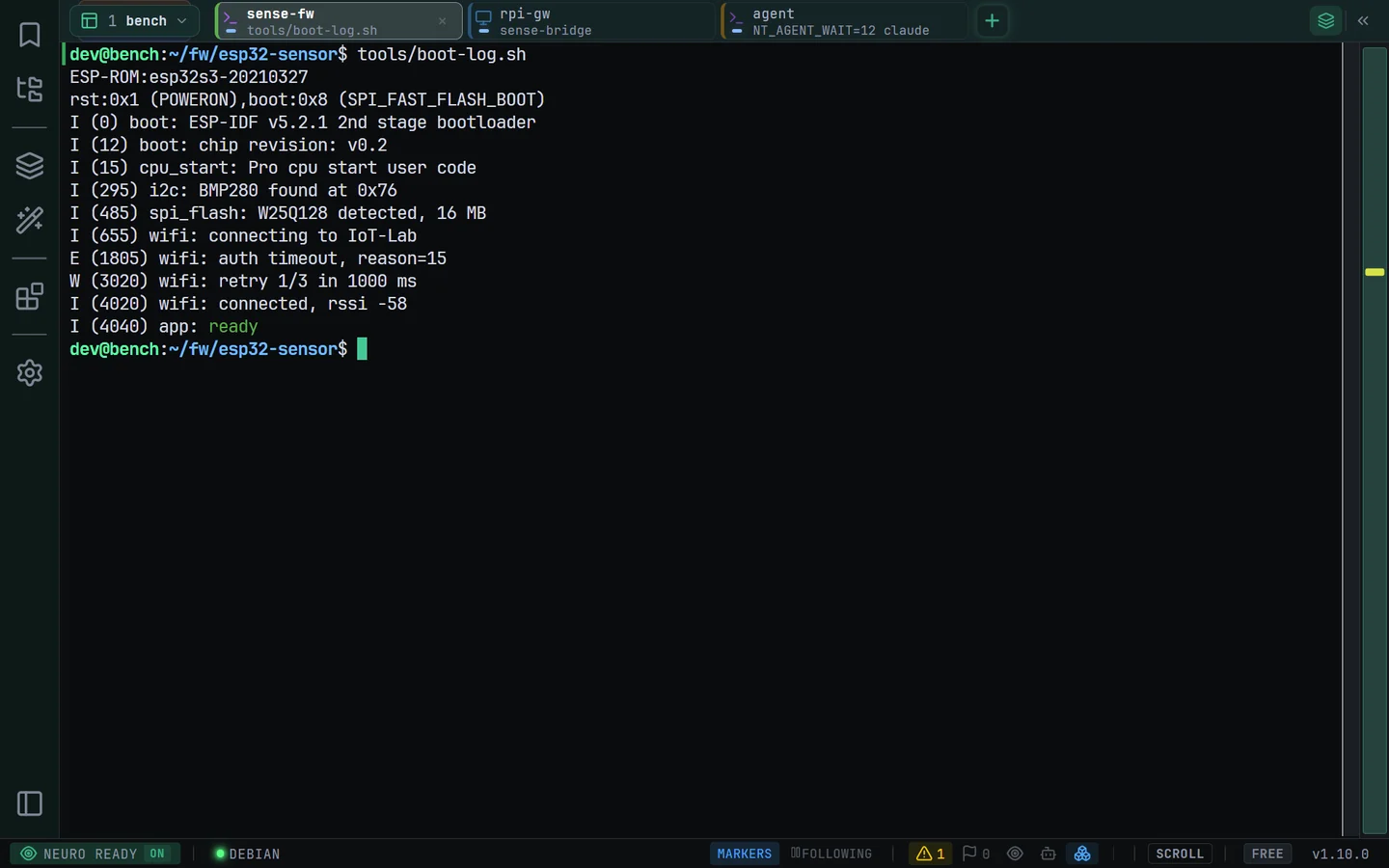Toggle the NEURO READY ON status
Image resolution: width=1389 pixels, height=868 pixels.
click(x=95, y=854)
